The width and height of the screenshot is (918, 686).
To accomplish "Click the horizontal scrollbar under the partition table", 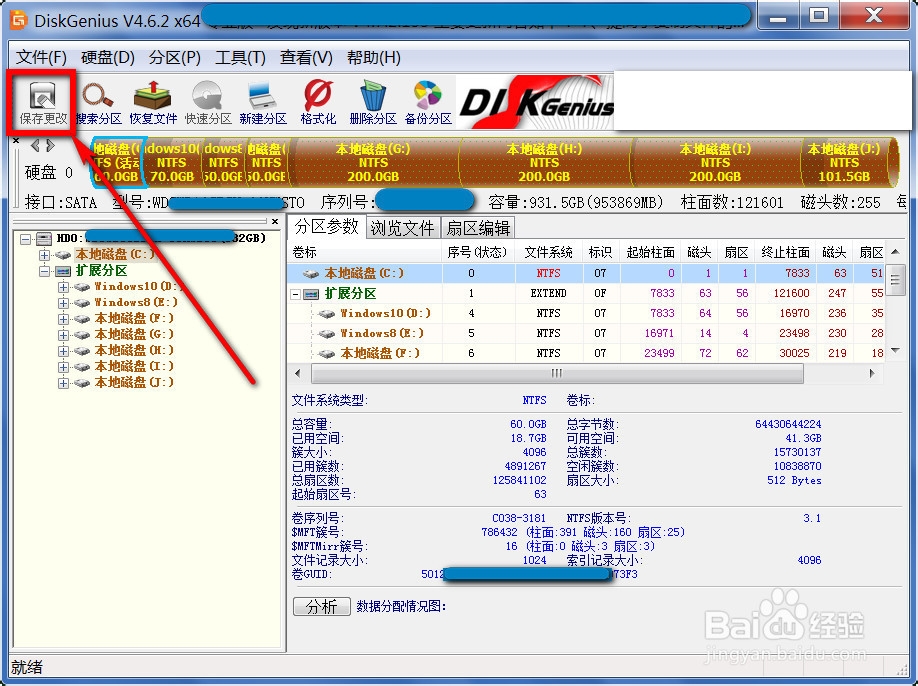I will (556, 373).
